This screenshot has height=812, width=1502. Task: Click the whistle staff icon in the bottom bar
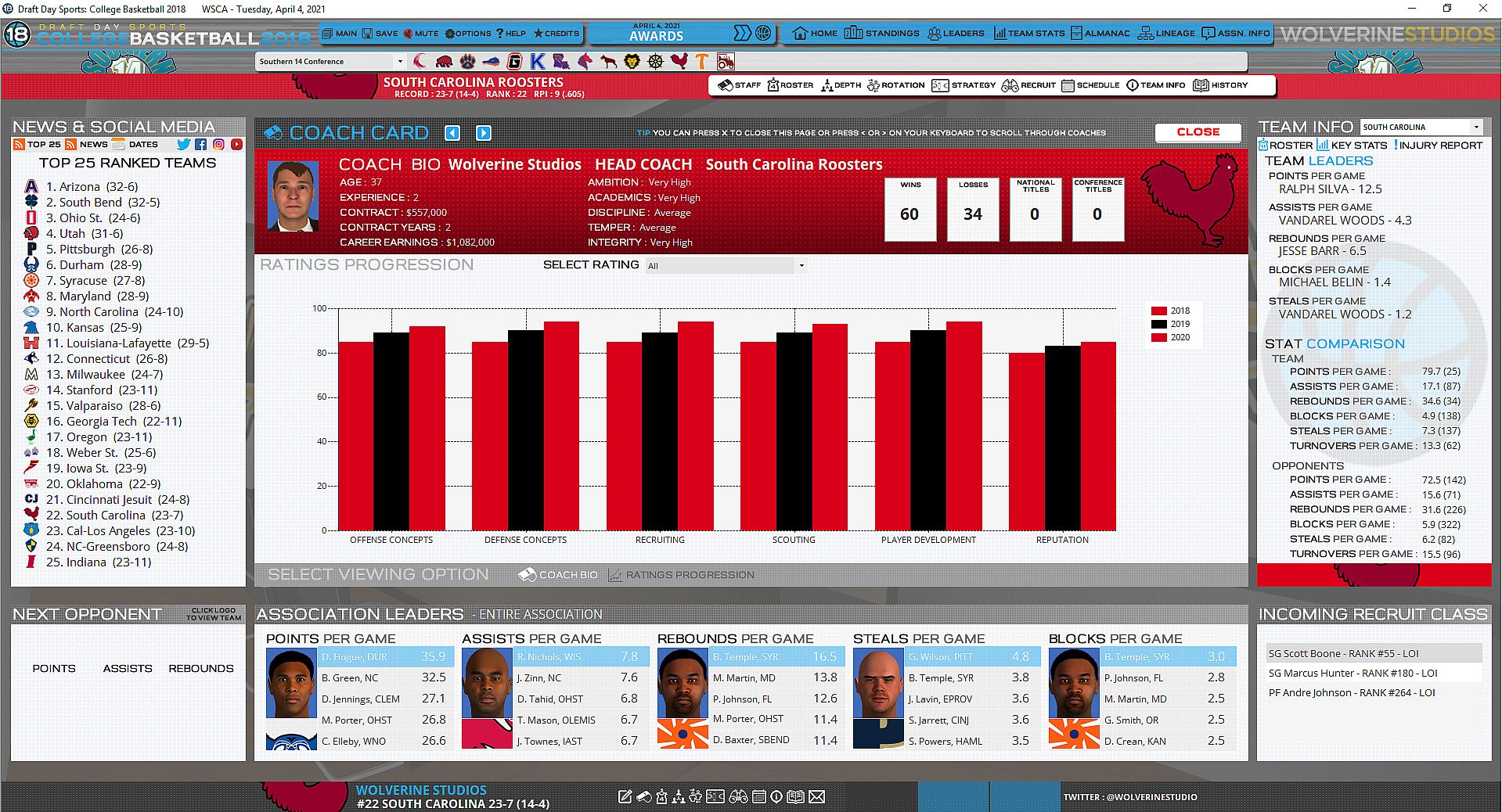[x=643, y=796]
